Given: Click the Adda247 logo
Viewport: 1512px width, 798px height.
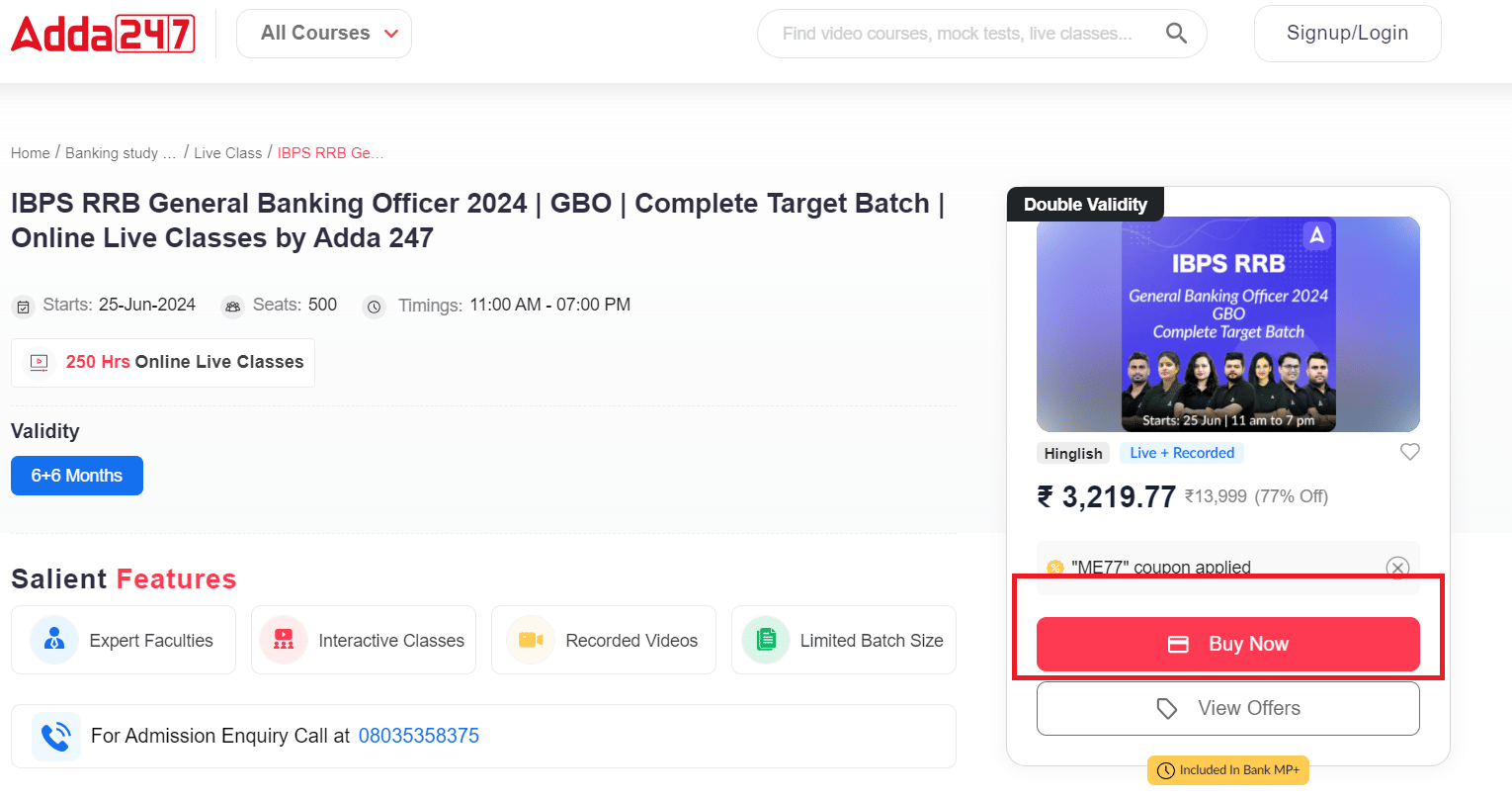Looking at the screenshot, I should [x=103, y=34].
